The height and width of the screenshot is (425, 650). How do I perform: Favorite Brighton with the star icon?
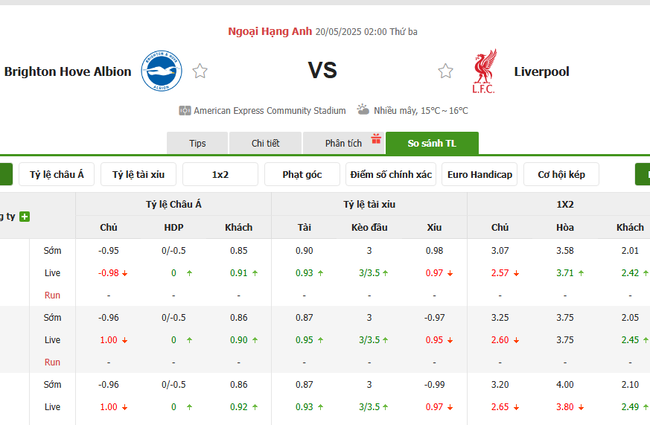200,71
